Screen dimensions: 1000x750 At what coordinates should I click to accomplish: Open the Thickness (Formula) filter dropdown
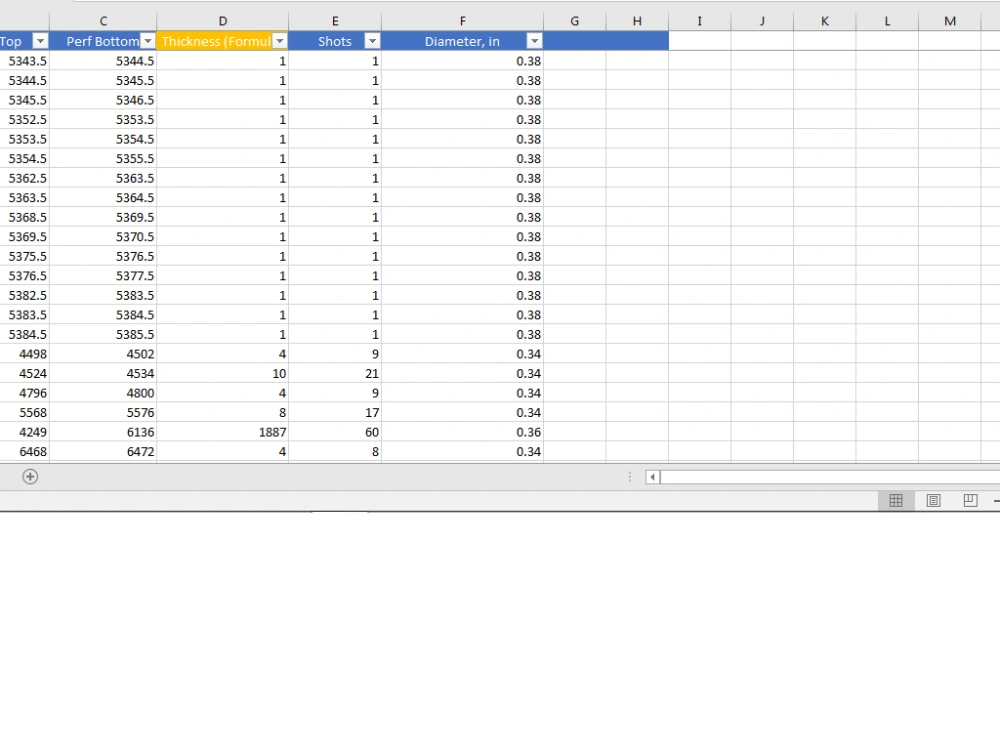pyautogui.click(x=279, y=41)
